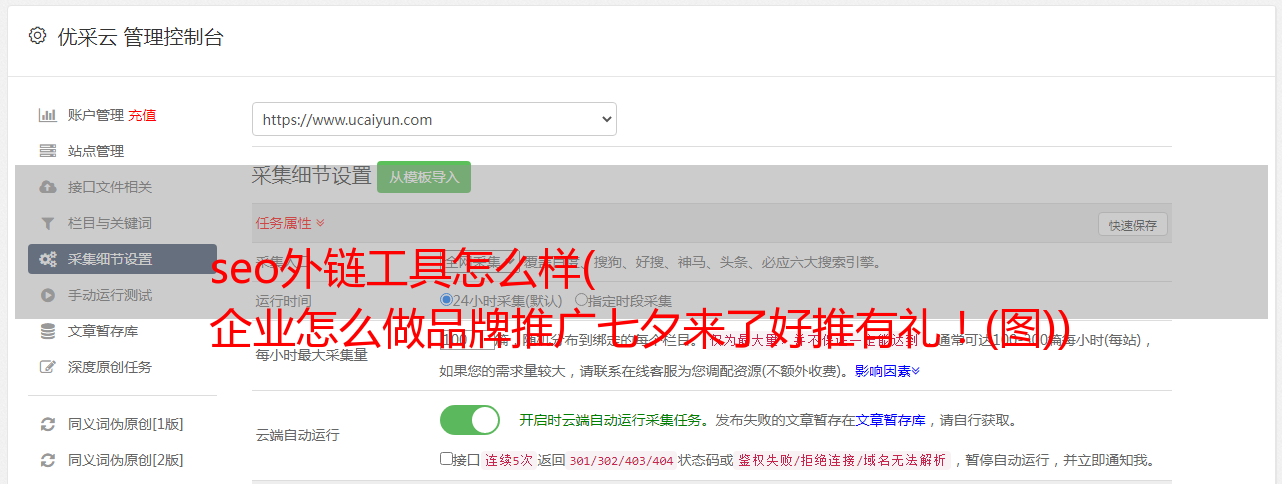Open the site URL dropdown https://www.ucaiyun.com

[x=434, y=119]
